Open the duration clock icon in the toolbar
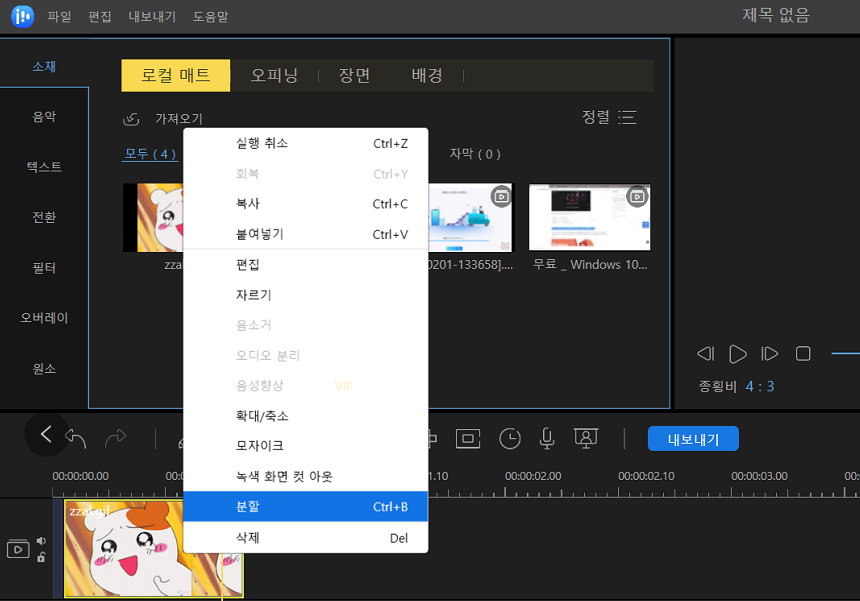This screenshot has width=860, height=601. point(510,438)
